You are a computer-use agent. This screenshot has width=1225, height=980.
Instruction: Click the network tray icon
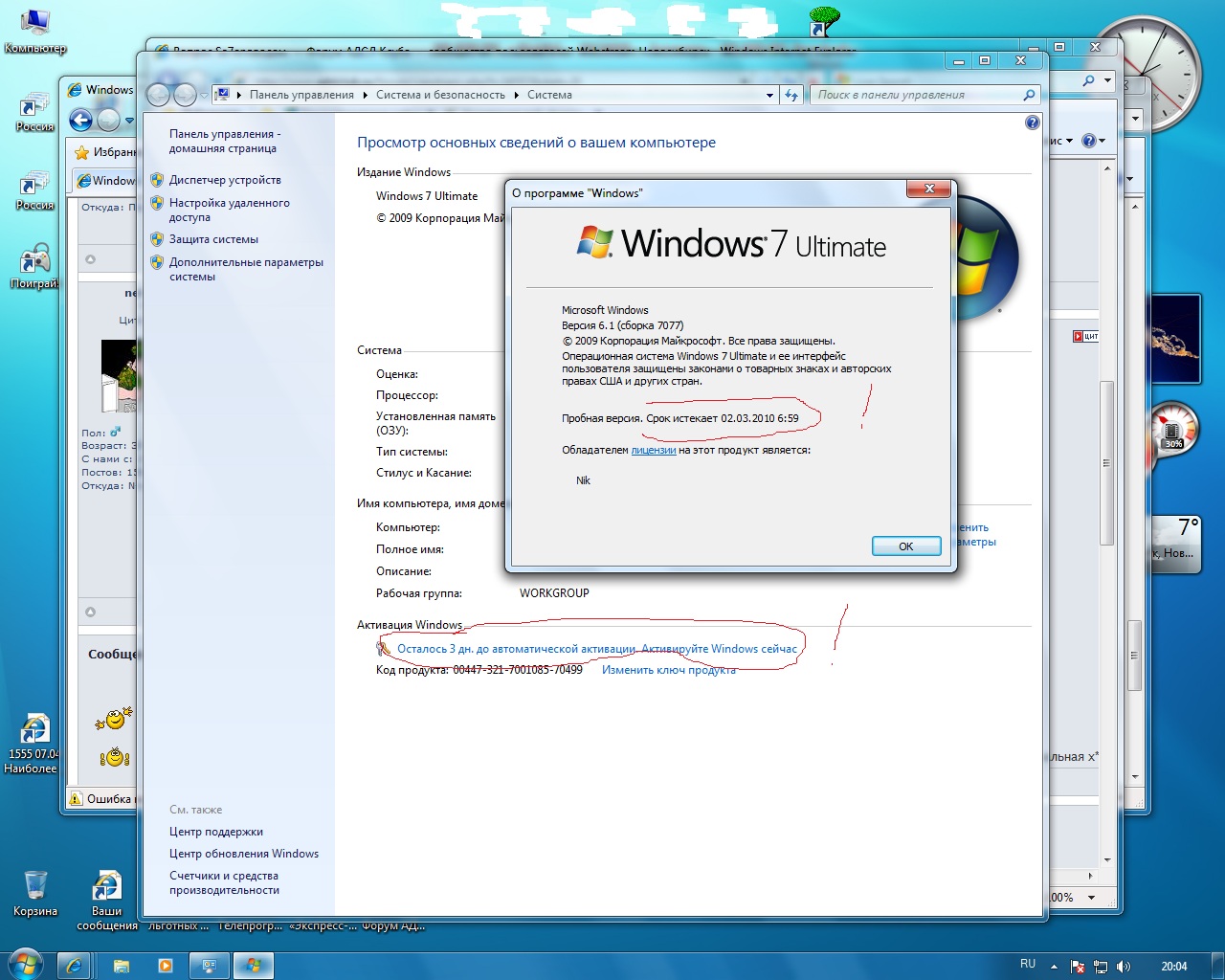(x=1101, y=967)
